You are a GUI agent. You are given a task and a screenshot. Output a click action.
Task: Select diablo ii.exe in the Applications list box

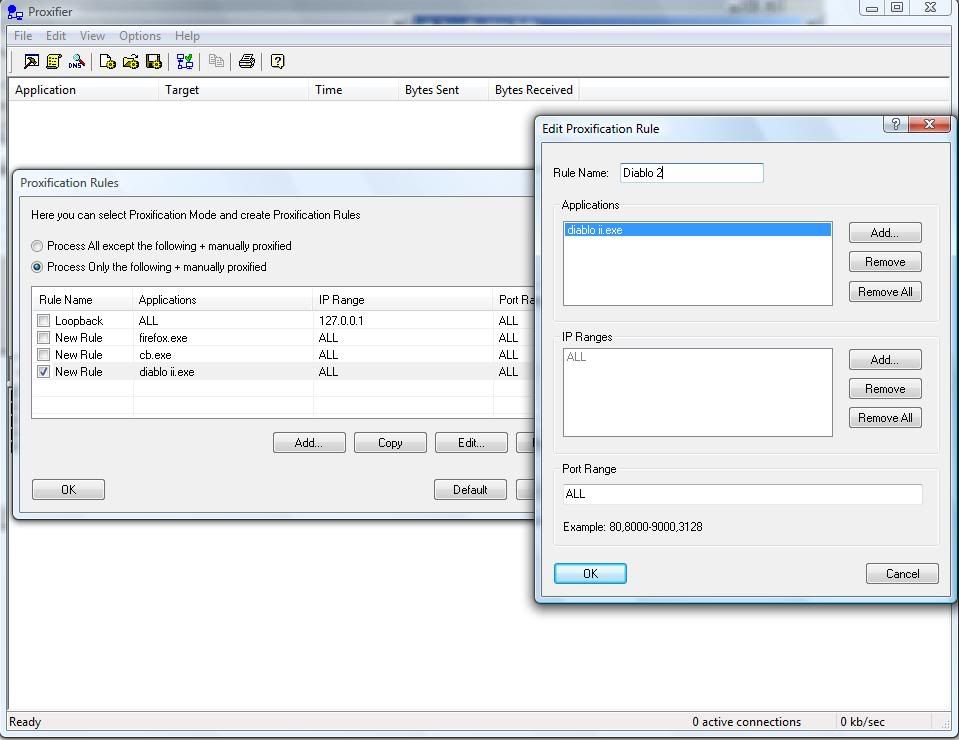click(698, 230)
